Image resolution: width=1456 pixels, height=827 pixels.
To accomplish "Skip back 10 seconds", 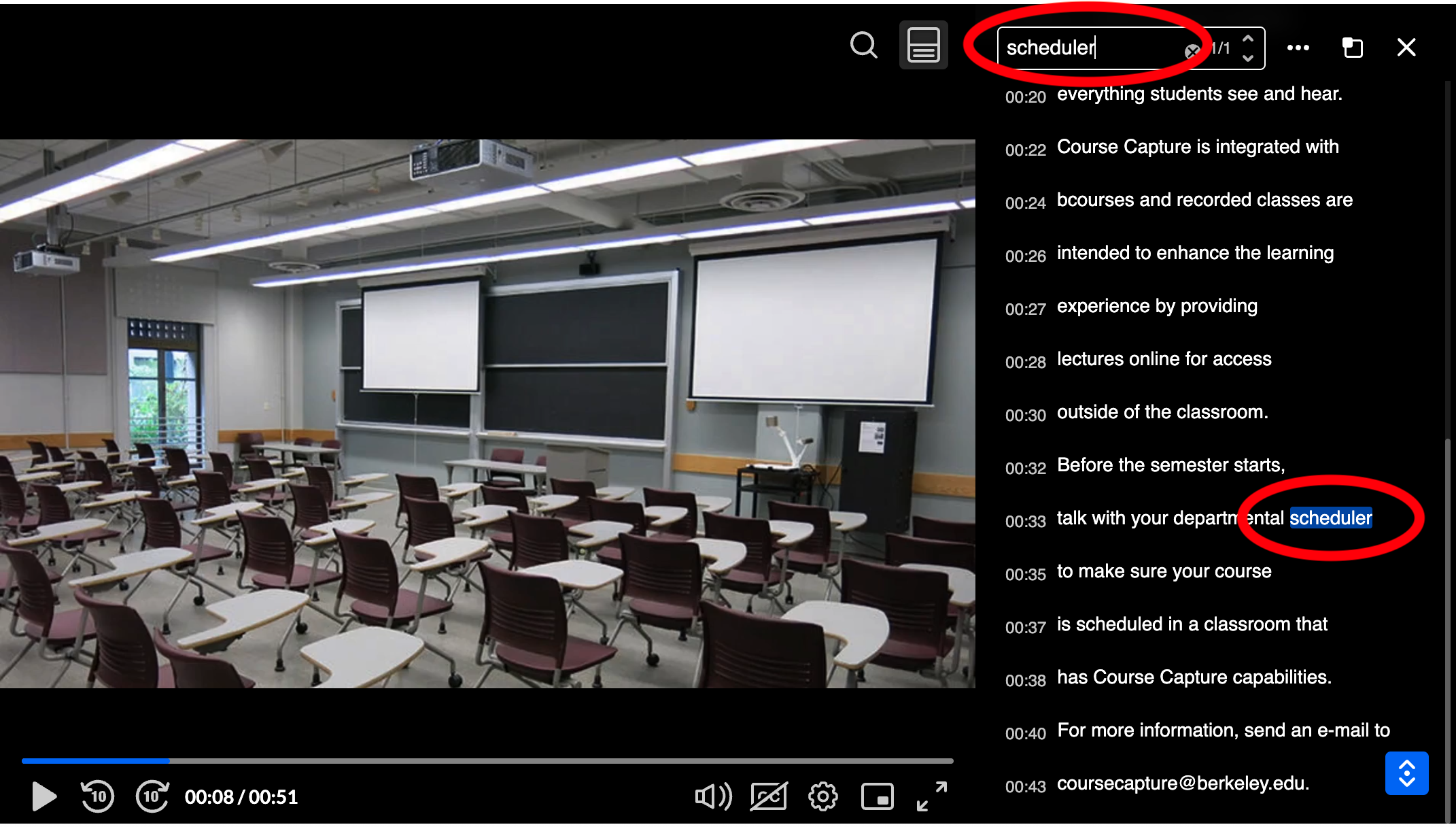I will [97, 796].
